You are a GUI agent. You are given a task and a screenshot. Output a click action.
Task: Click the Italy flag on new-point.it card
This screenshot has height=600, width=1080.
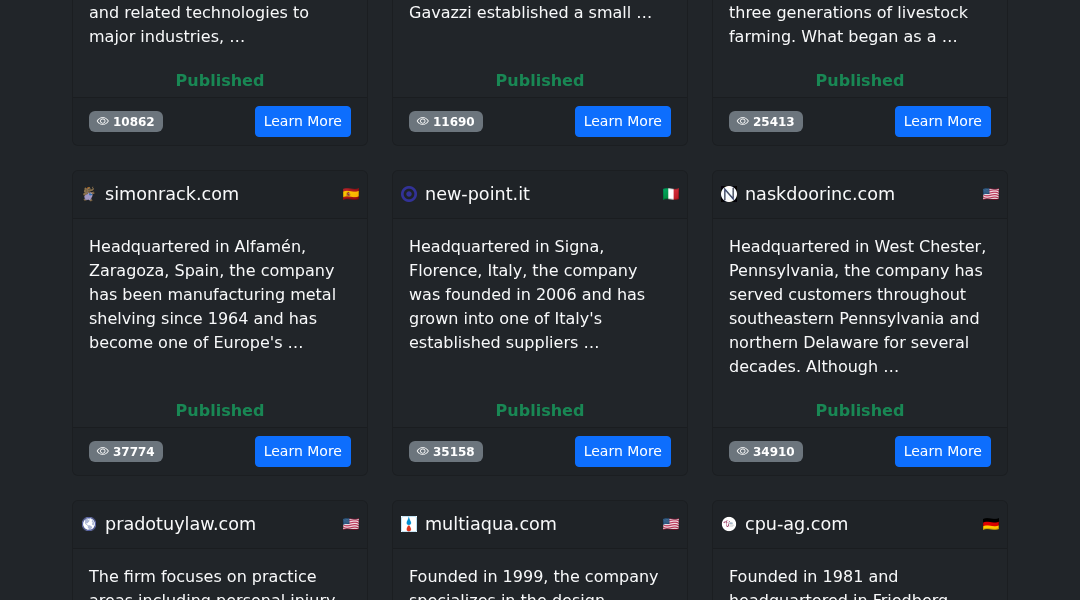coord(671,194)
